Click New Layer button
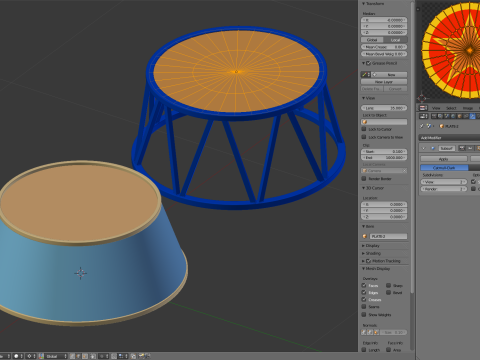This screenshot has height=360, width=480. click(x=384, y=82)
